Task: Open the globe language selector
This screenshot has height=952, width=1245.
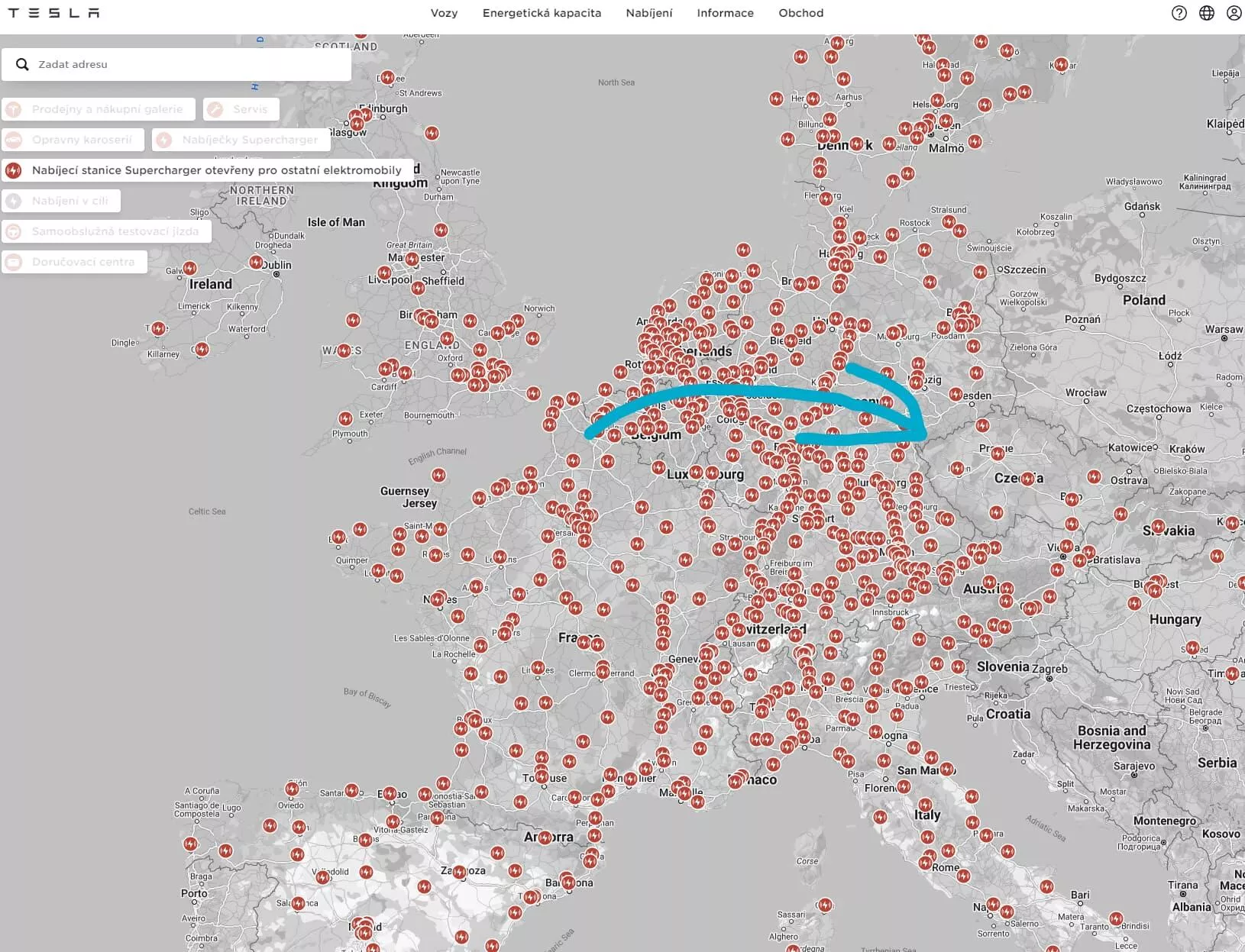Action: click(x=1207, y=13)
